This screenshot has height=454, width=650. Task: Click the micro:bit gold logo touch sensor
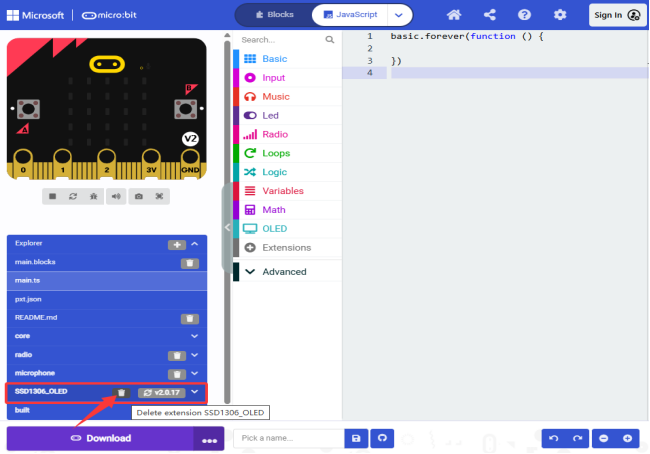107,64
